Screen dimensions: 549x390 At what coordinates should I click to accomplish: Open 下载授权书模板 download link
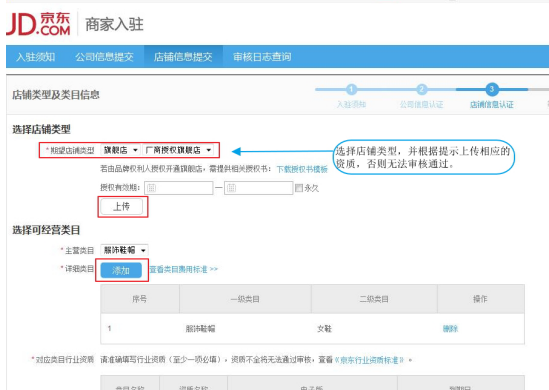click(x=302, y=169)
